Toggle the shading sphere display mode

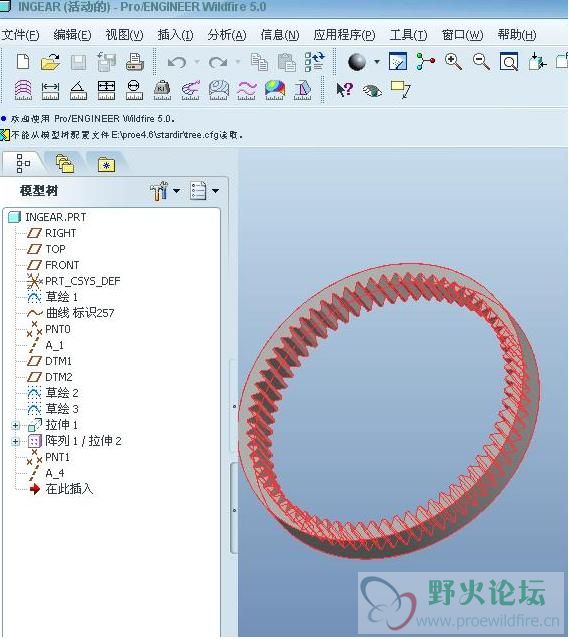[x=357, y=62]
